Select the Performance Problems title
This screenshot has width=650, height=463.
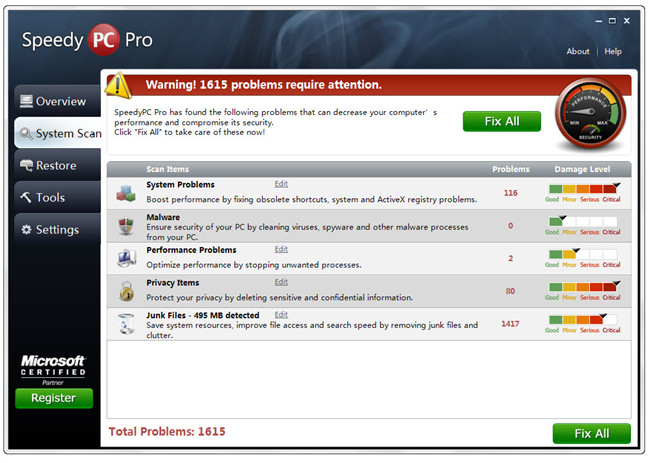coord(191,250)
